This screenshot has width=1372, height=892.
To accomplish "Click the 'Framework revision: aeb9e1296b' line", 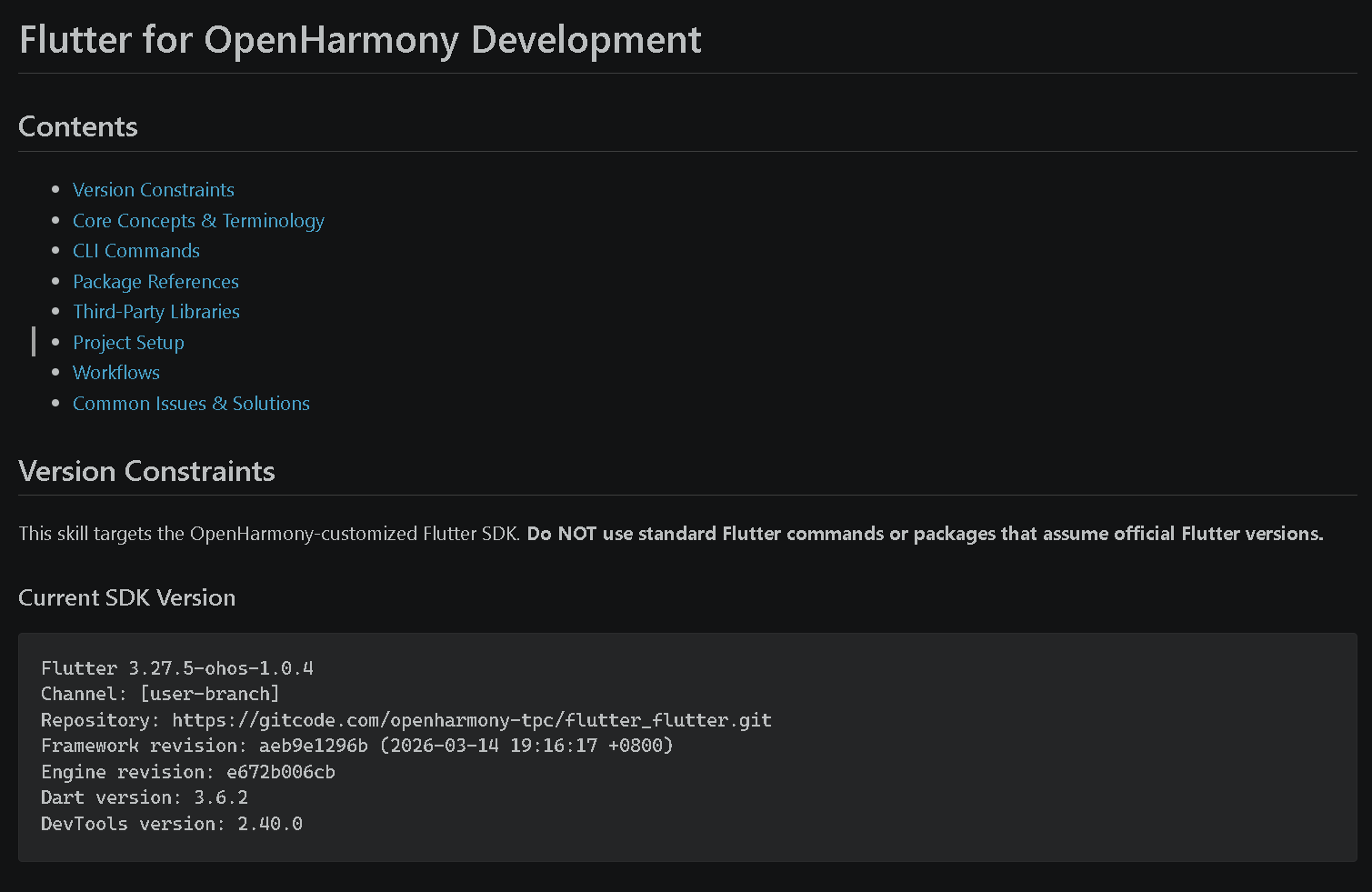I will pos(357,746).
